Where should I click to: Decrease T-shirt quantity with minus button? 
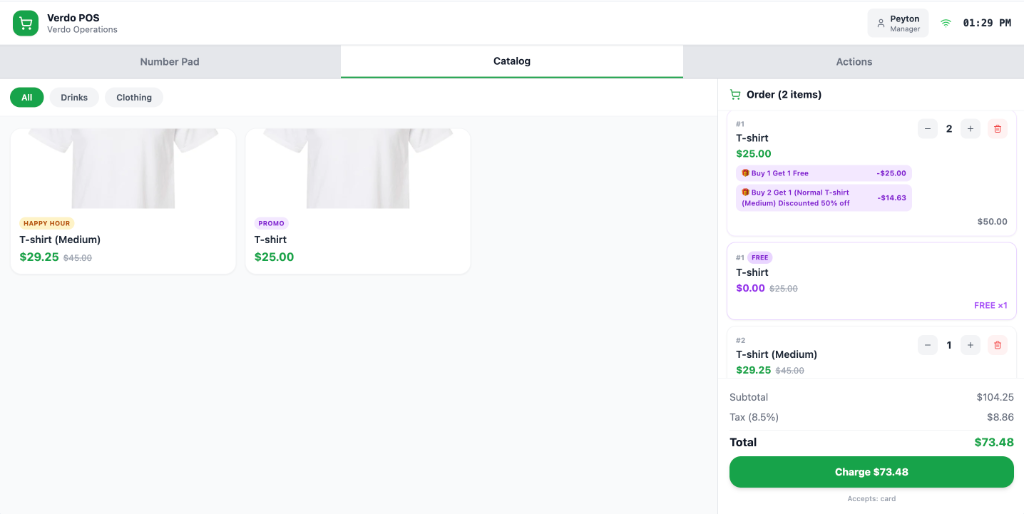point(928,129)
